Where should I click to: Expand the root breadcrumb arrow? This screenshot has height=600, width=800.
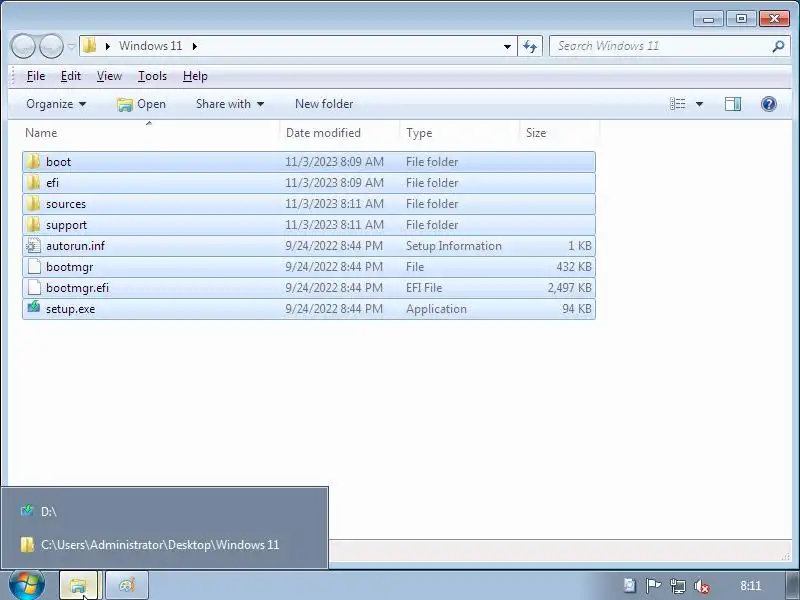[108, 46]
